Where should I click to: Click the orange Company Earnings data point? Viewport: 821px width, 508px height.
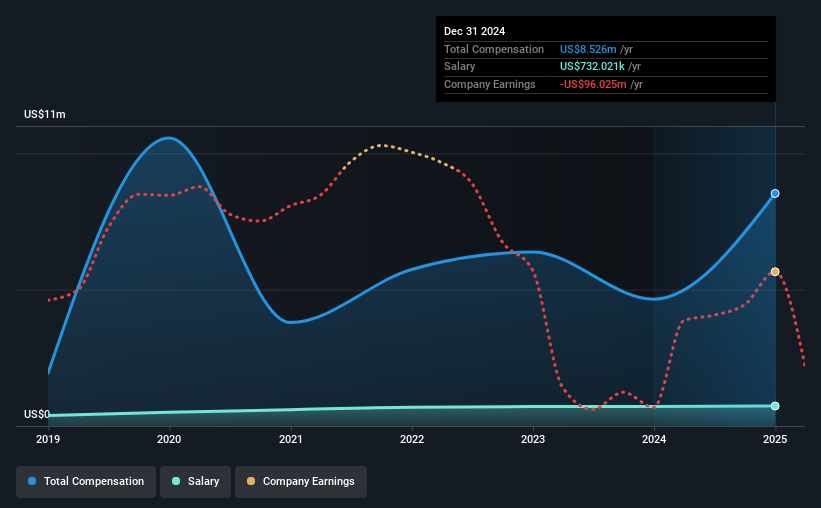pyautogui.click(x=775, y=272)
